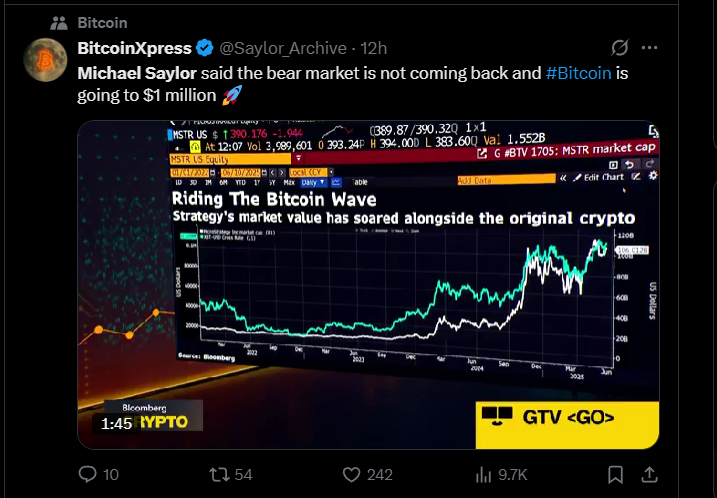Open the BitcoinXpress display name link
This screenshot has height=498, width=717.
tap(134, 48)
